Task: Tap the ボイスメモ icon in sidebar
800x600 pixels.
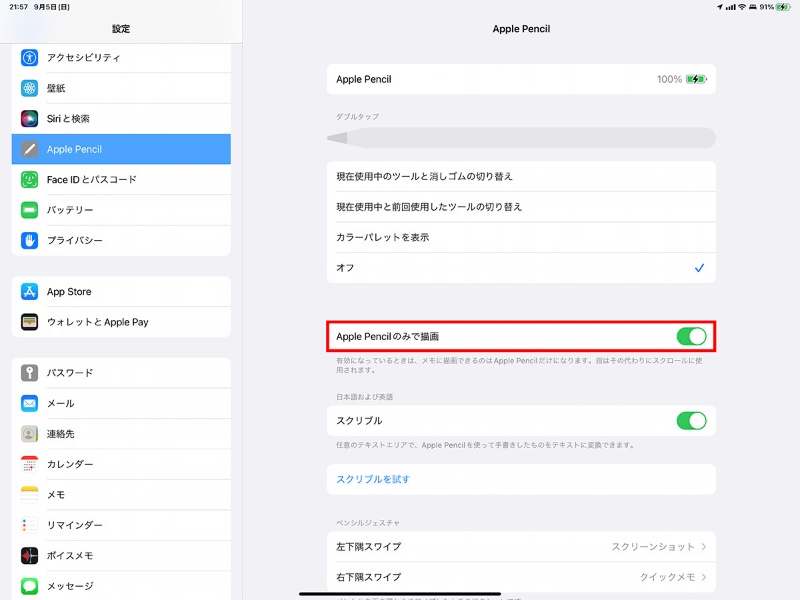Action: click(30, 556)
